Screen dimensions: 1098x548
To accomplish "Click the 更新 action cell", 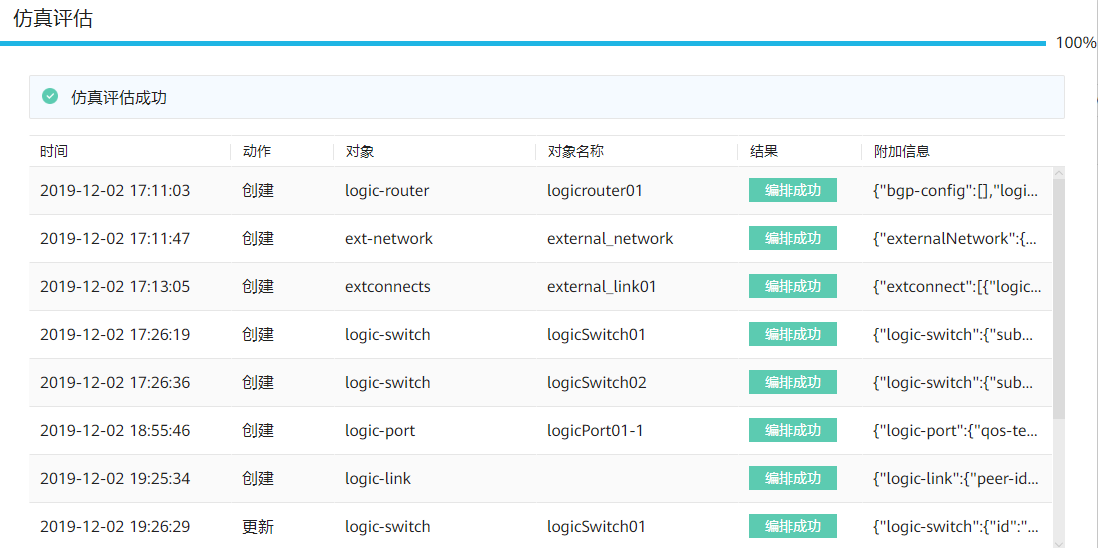I will click(257, 526).
